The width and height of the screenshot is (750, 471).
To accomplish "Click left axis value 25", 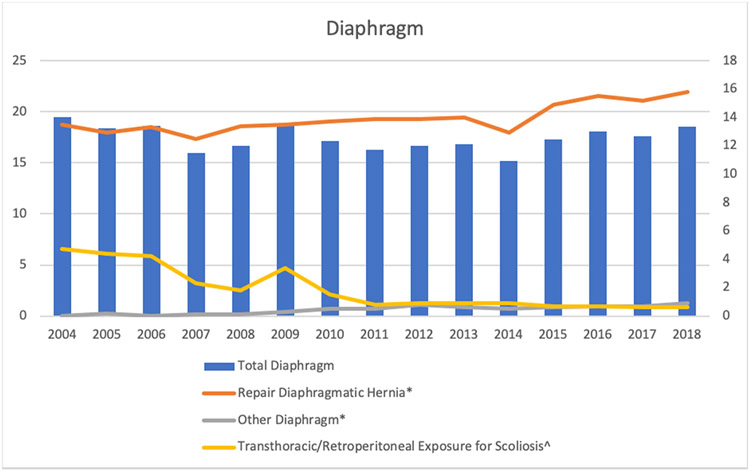I will click(x=20, y=61).
